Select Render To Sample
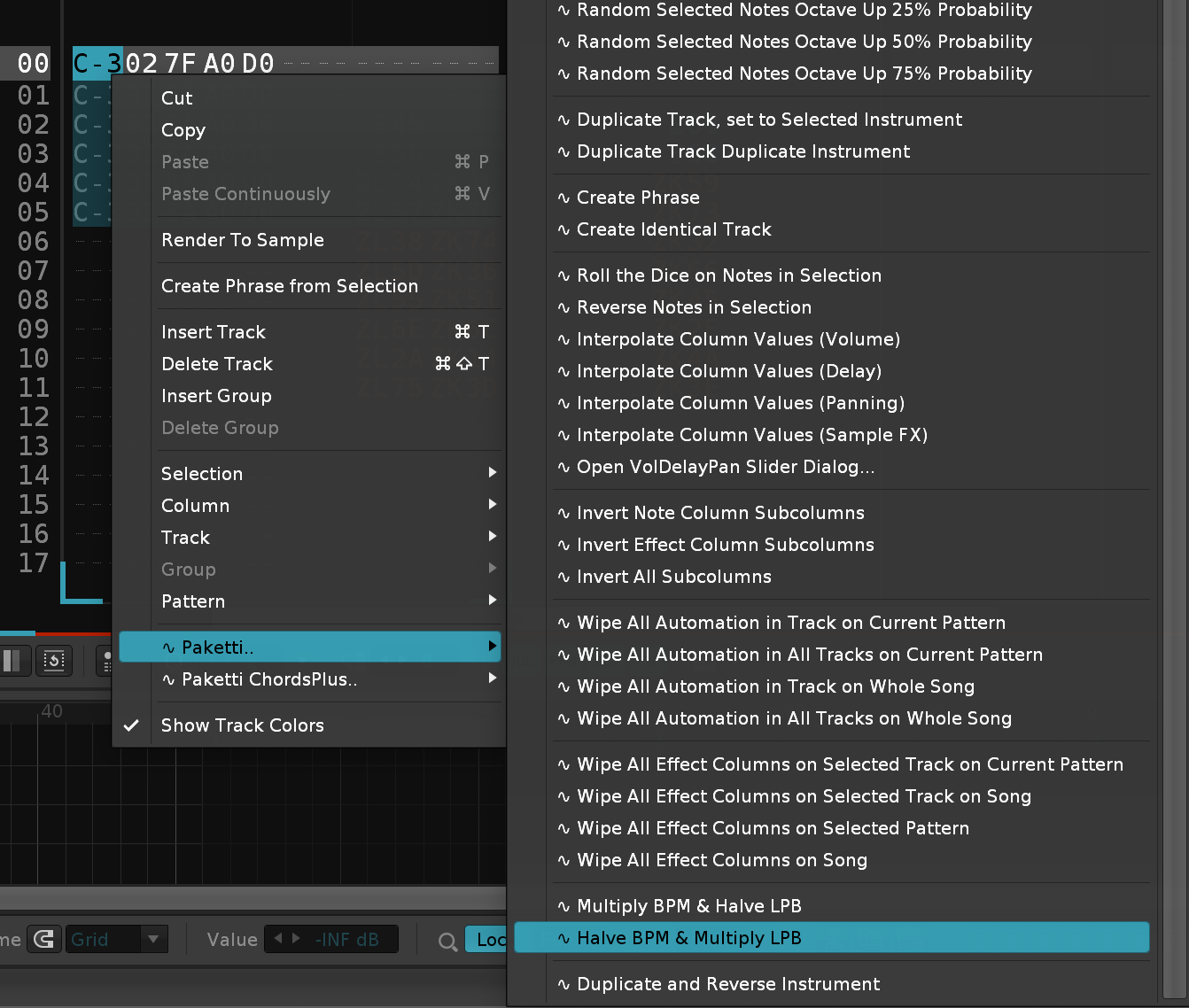Viewport: 1189px width, 1008px height. (242, 240)
